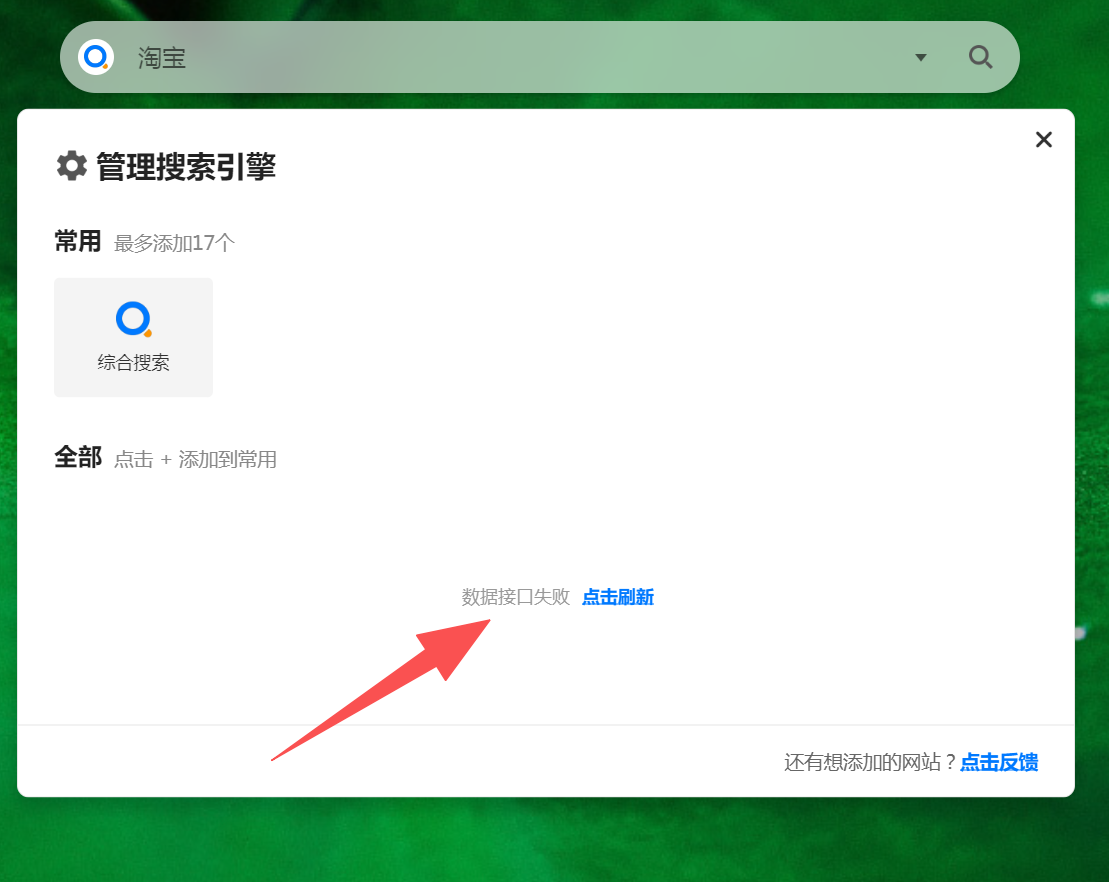
Task: Click the 点击 + 添加到常用 hint text
Action: pos(195,460)
